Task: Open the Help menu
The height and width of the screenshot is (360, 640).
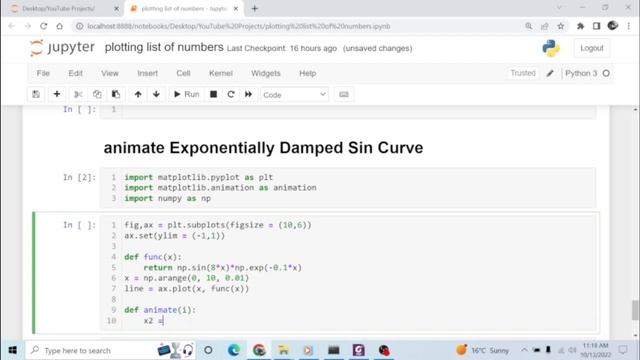Action: [x=307, y=73]
